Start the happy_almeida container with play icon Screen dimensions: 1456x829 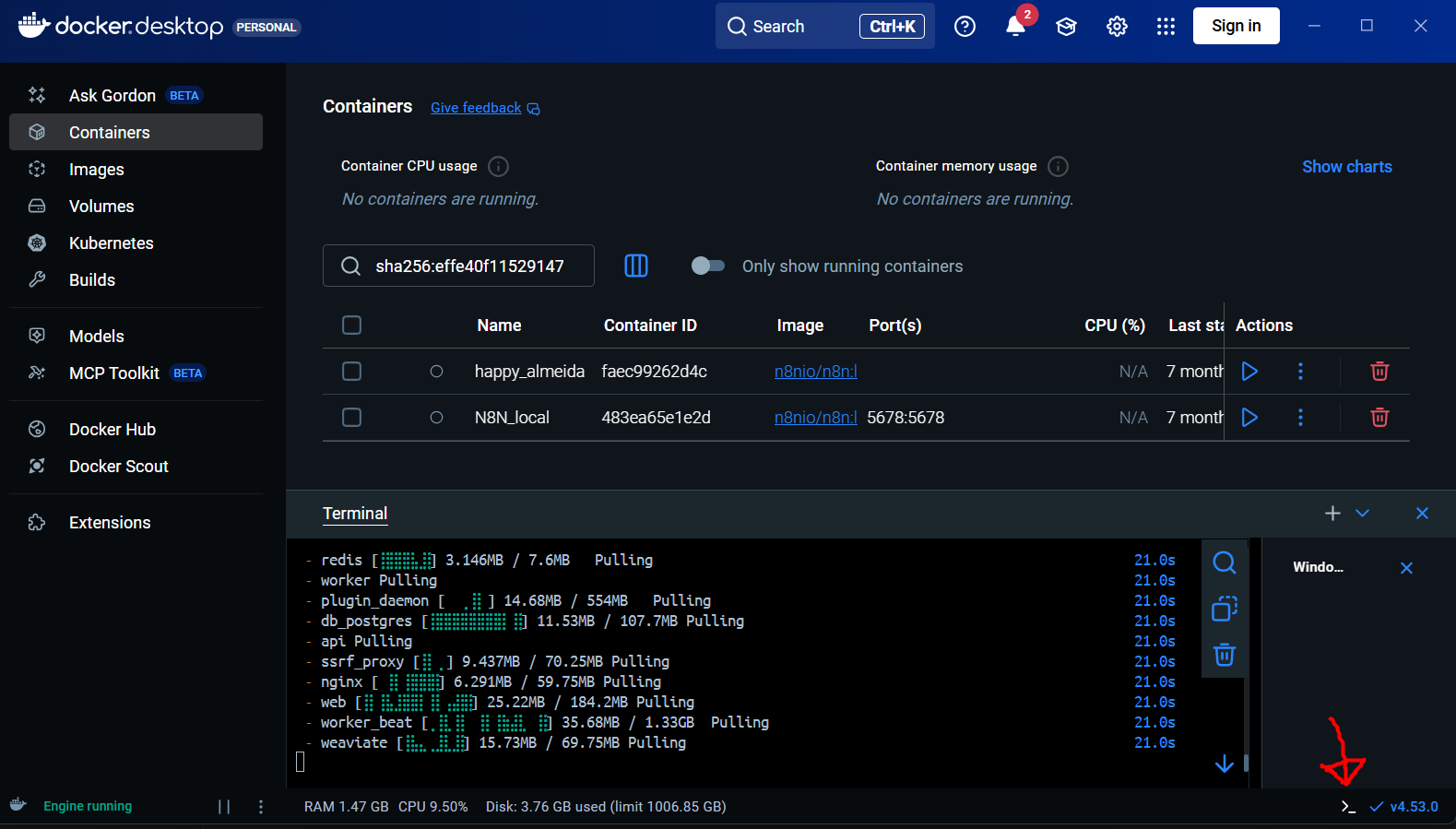(1249, 371)
